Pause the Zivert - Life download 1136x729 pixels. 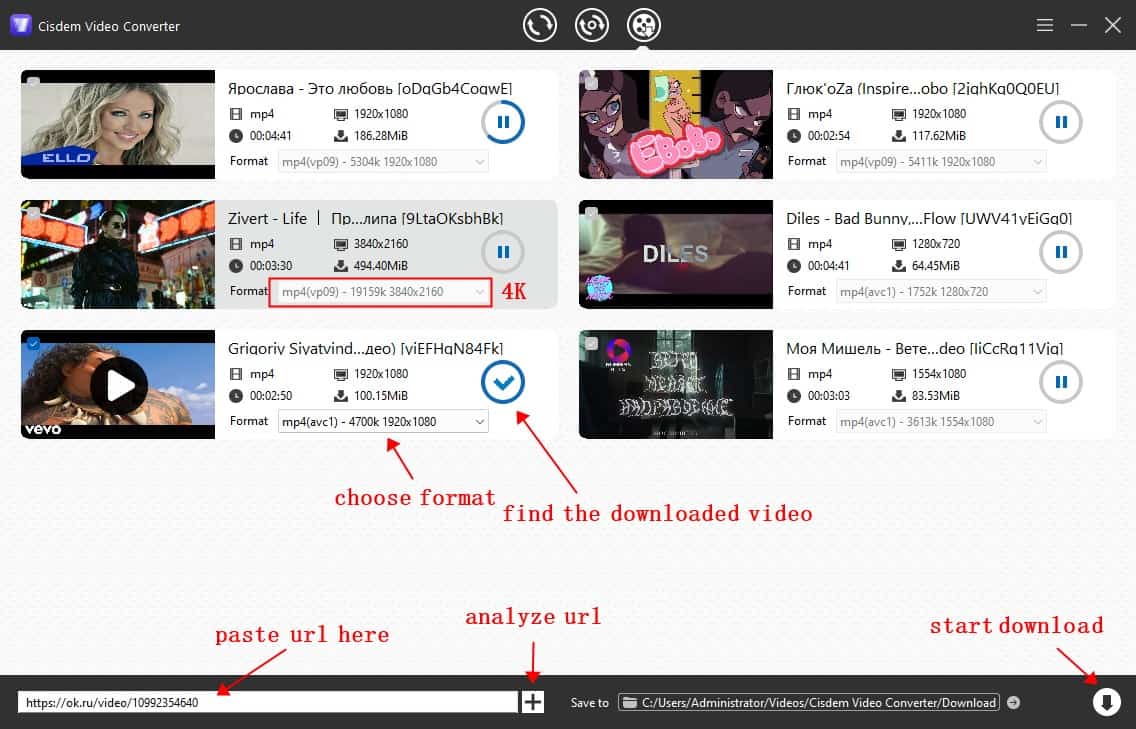503,252
